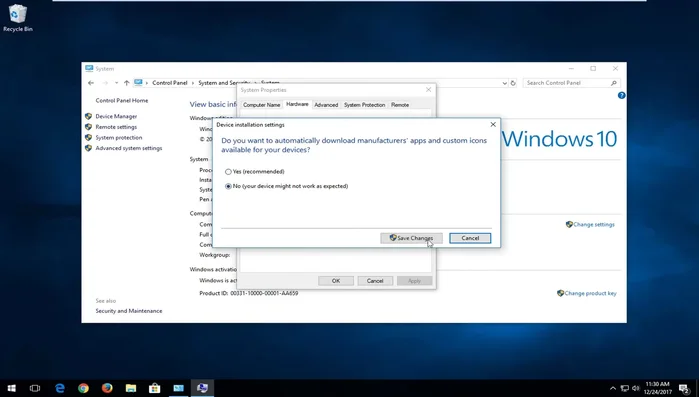Image resolution: width=699 pixels, height=397 pixels.
Task: Click the System Properties taskbar icon
Action: [202, 388]
